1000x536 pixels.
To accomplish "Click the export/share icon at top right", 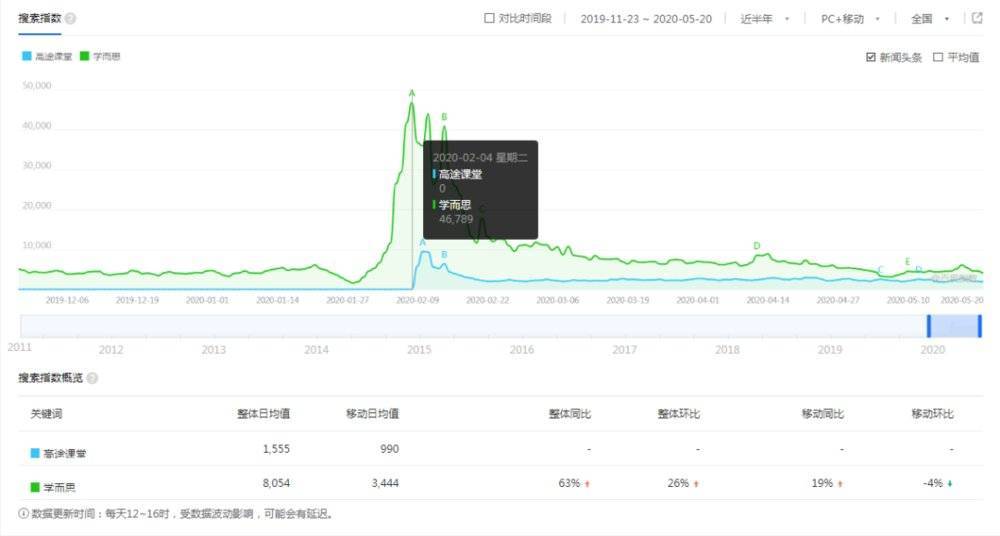I will 977,18.
